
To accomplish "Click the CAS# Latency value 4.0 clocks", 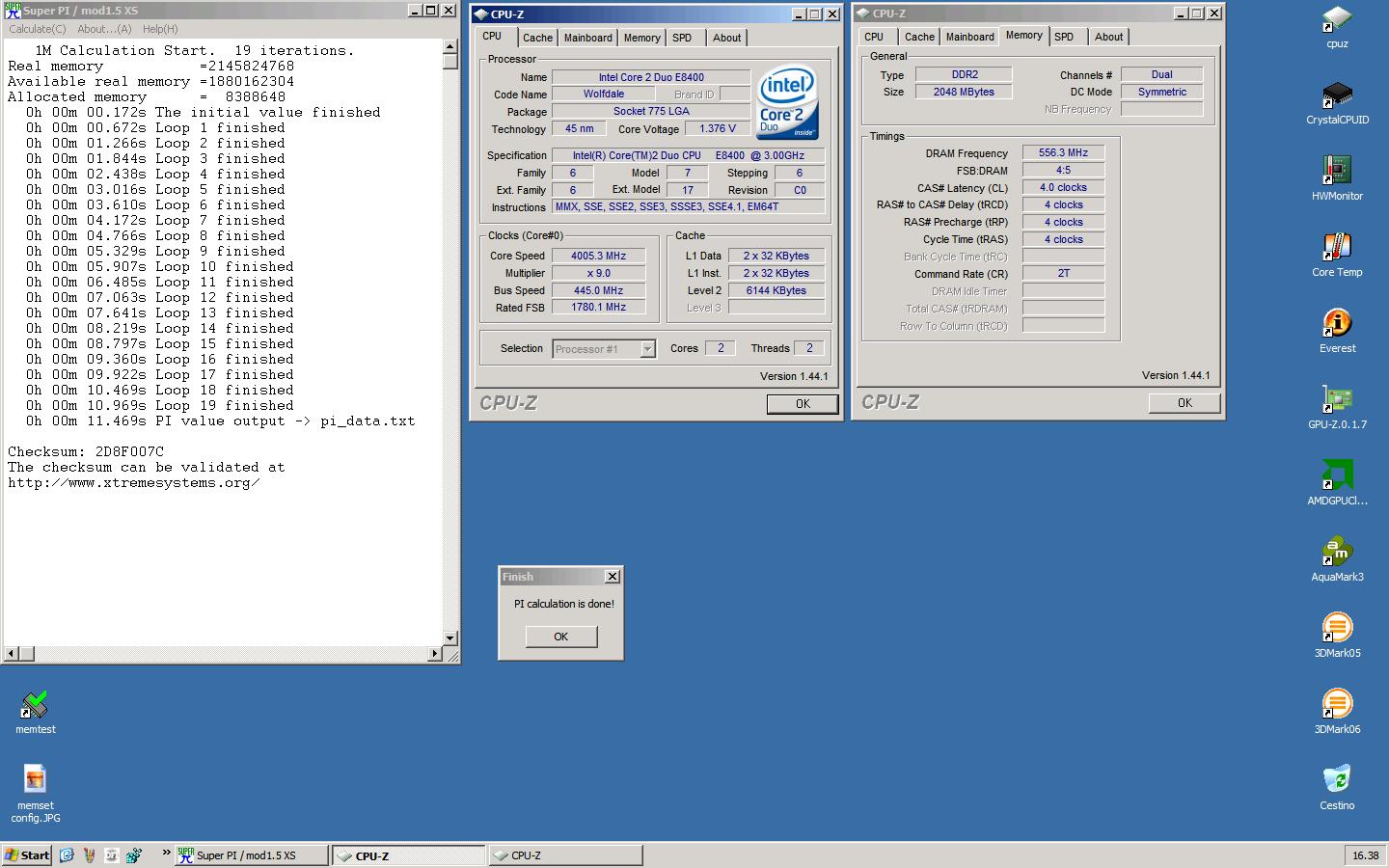I will 1063,187.
